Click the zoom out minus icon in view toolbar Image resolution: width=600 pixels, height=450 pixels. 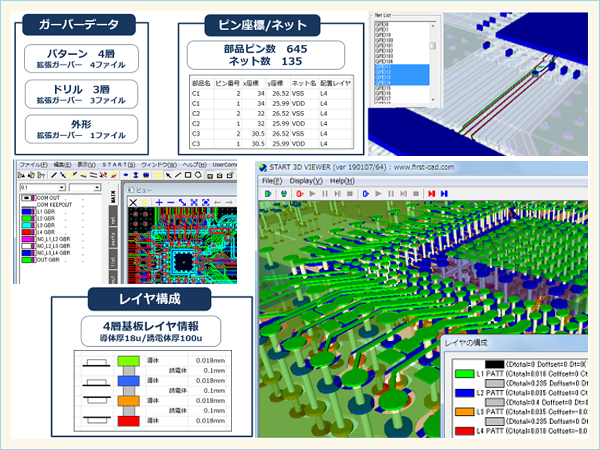[x=172, y=201]
